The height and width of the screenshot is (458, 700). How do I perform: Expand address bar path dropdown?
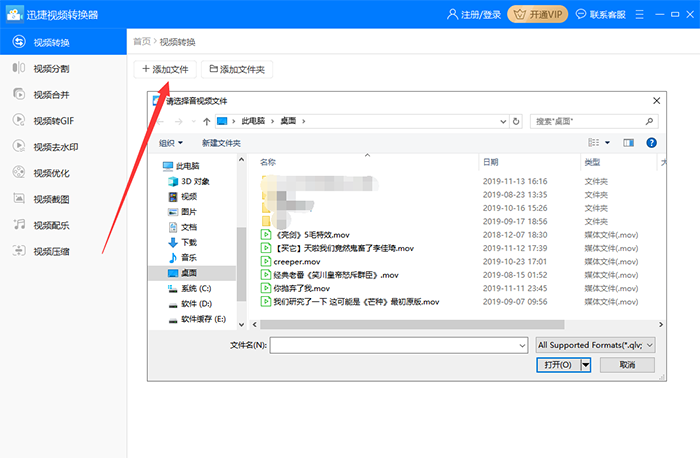coord(503,121)
